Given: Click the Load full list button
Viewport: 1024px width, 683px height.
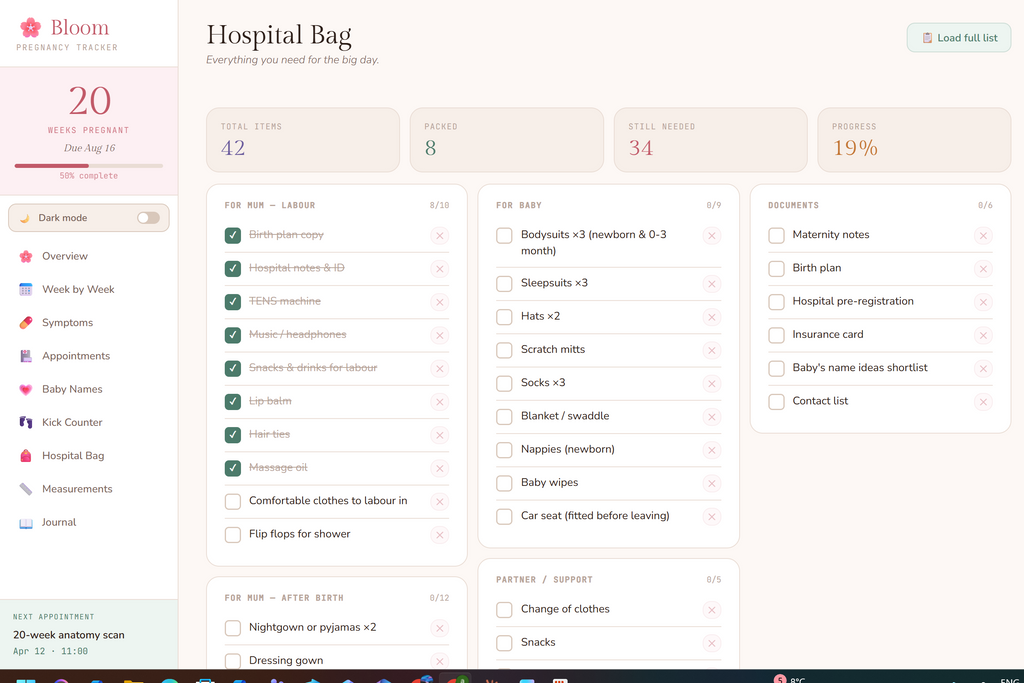Looking at the screenshot, I should [x=959, y=38].
